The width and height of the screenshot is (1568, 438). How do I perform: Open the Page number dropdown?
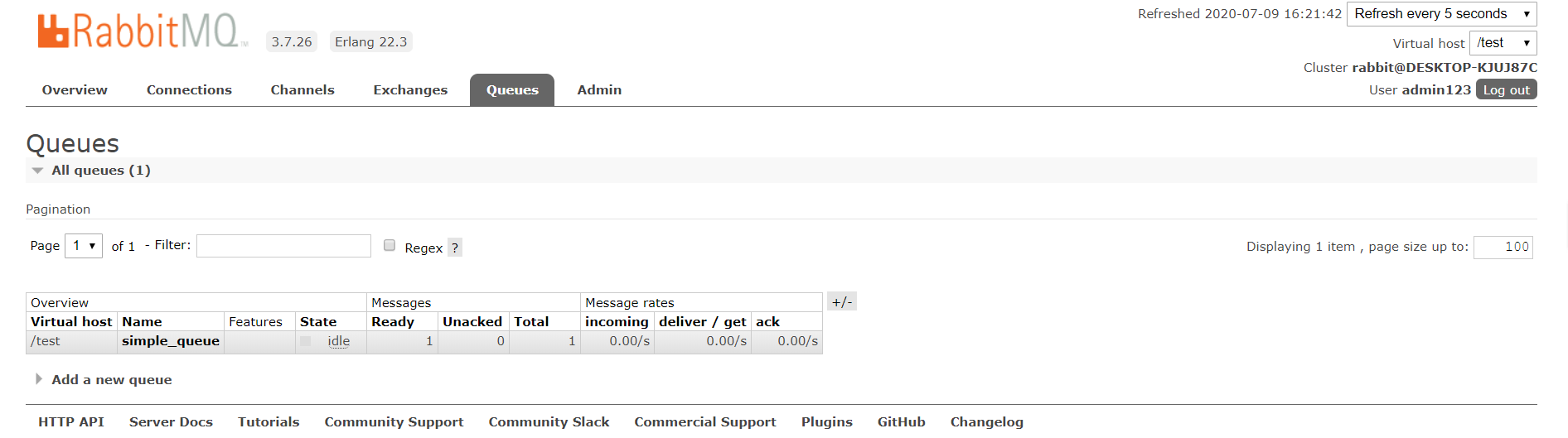[x=84, y=246]
